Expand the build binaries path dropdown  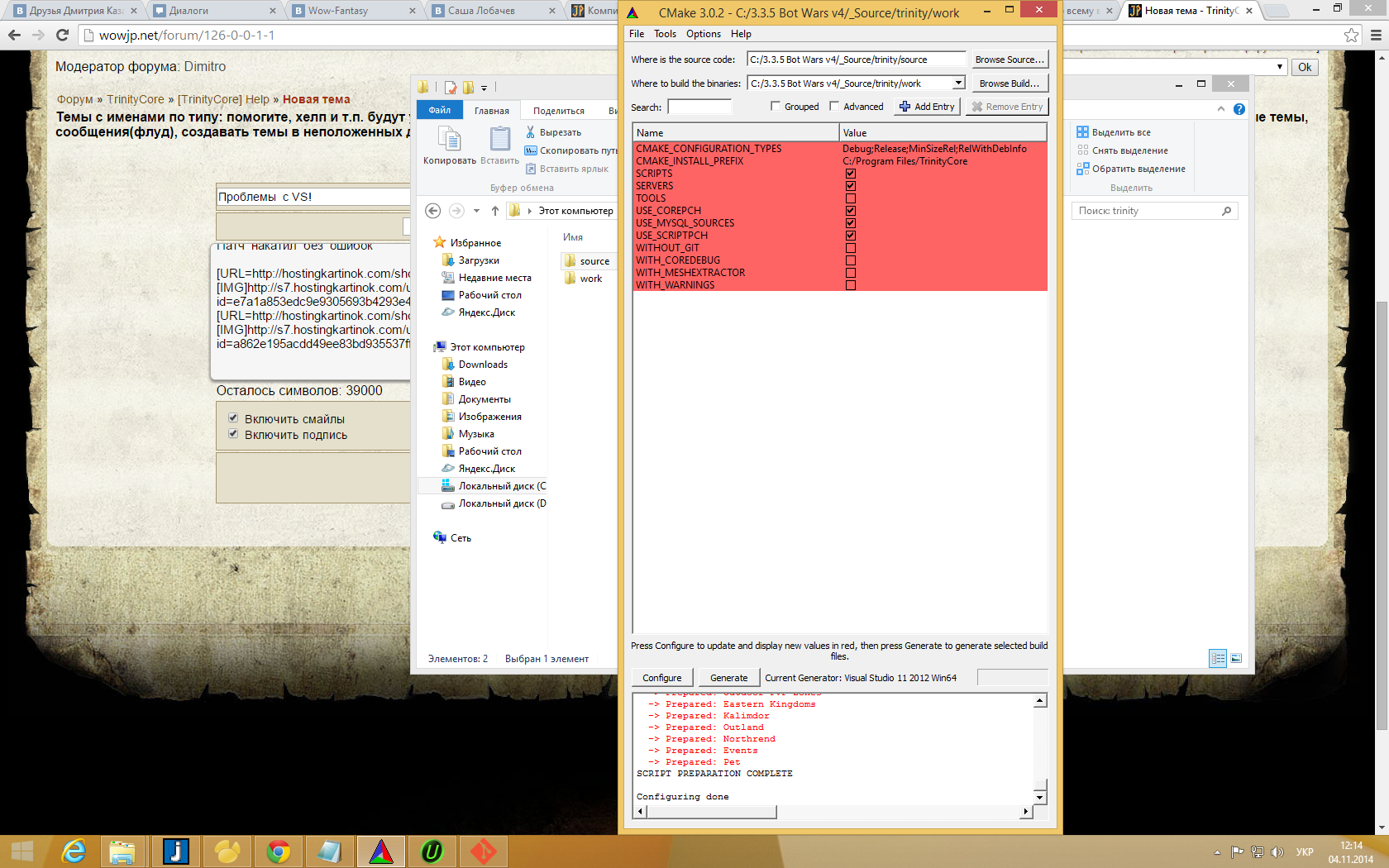[x=958, y=83]
